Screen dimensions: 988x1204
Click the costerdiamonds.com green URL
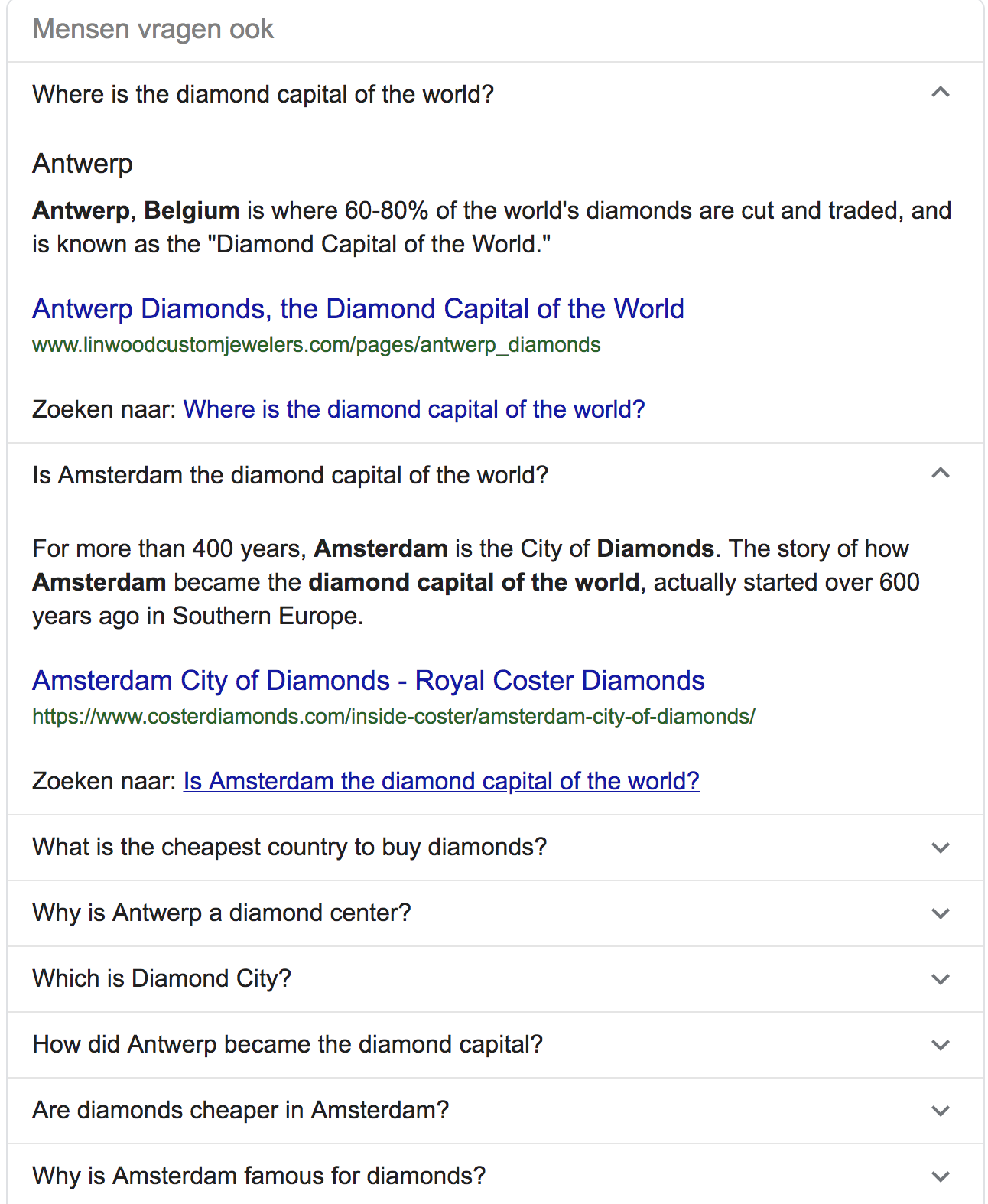[394, 717]
